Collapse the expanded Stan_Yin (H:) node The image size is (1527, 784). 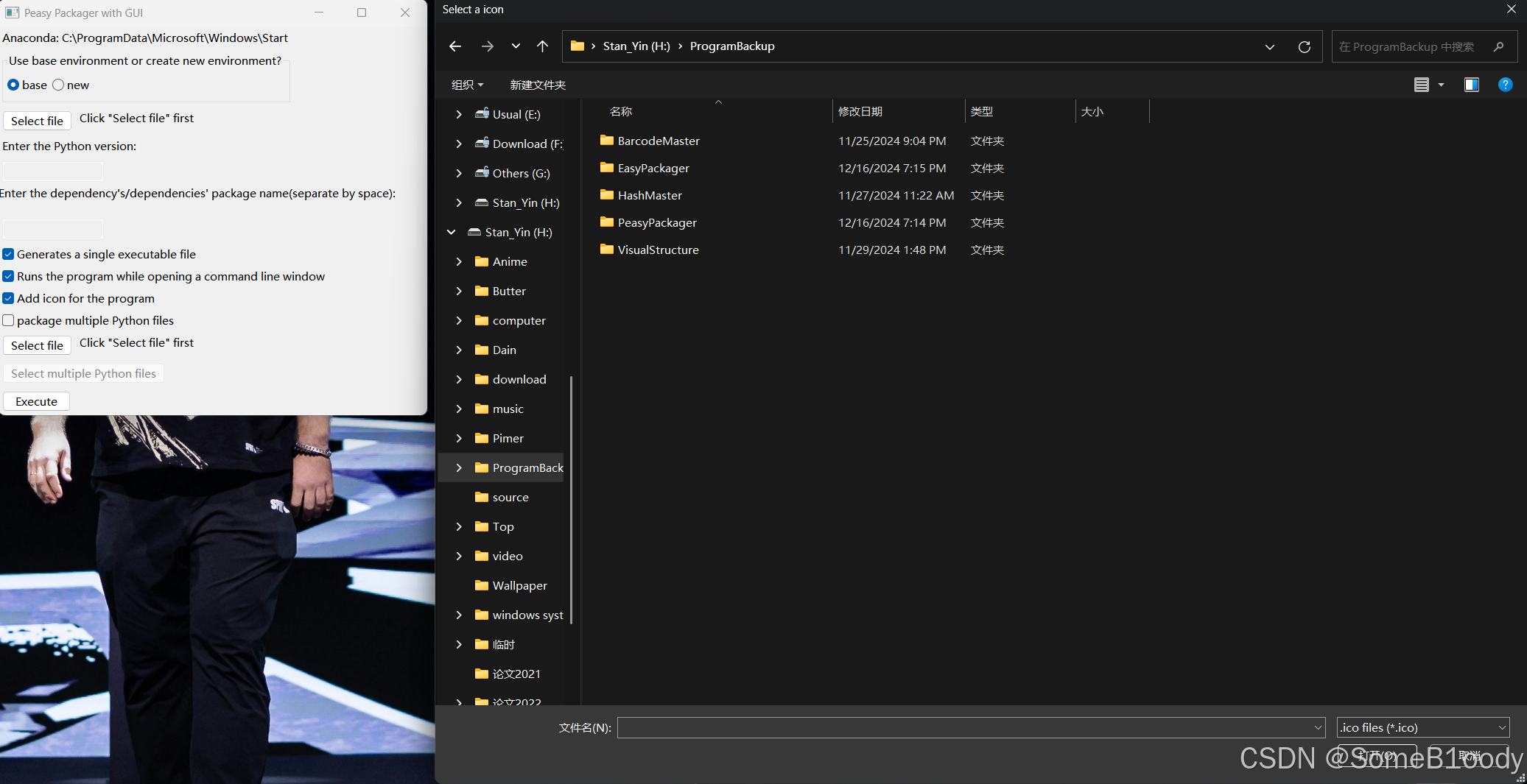[452, 232]
